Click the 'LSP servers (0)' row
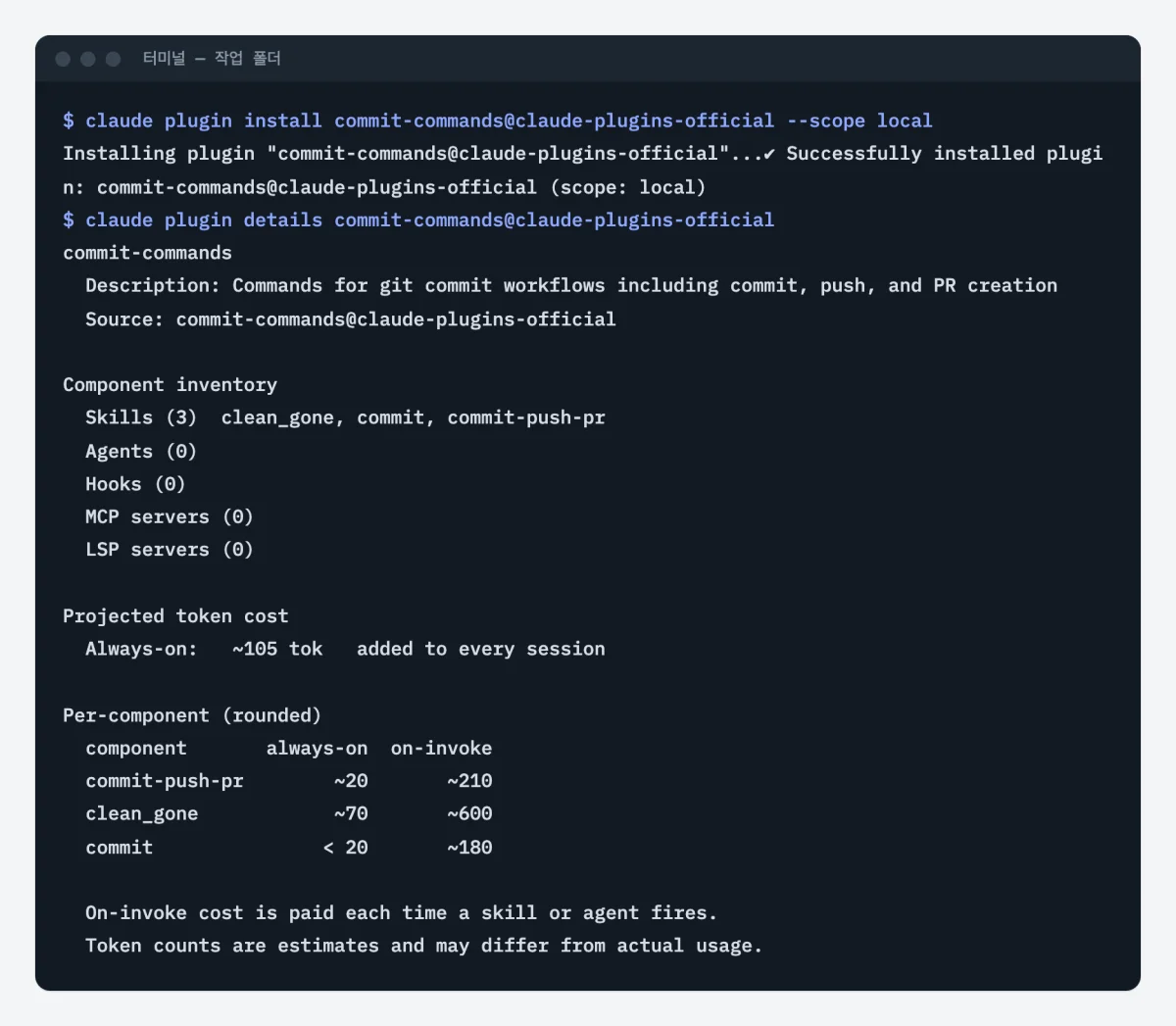The width and height of the screenshot is (1176, 1026). pos(170,550)
